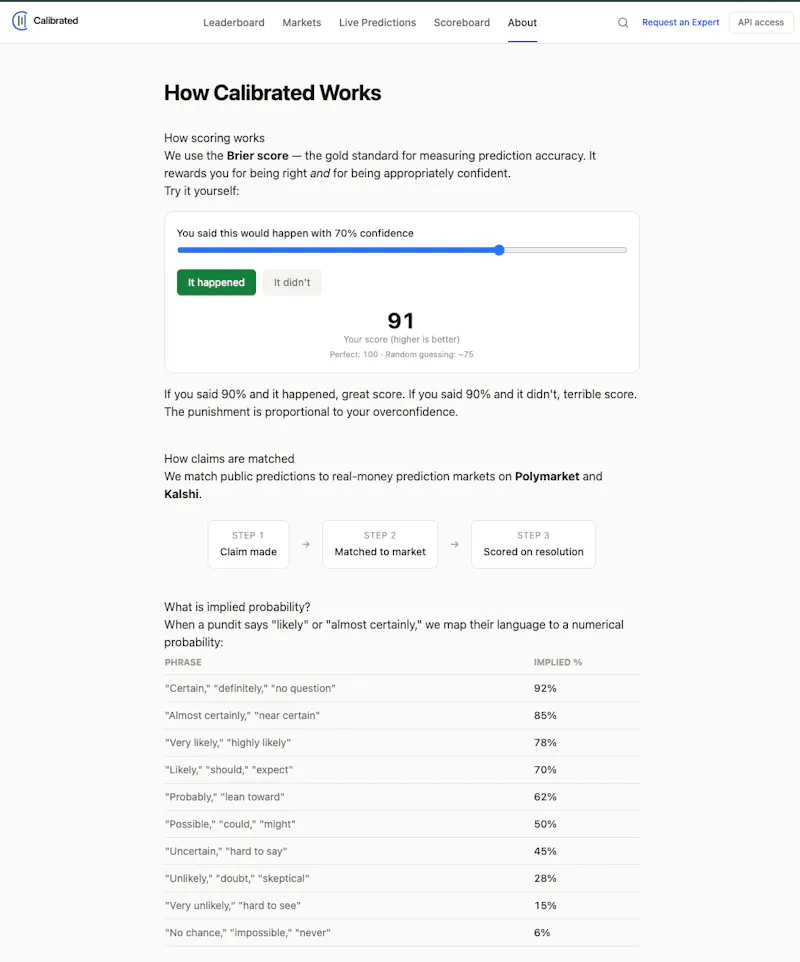Image resolution: width=800 pixels, height=962 pixels.
Task: Open the Leaderboard page
Action: point(234,23)
